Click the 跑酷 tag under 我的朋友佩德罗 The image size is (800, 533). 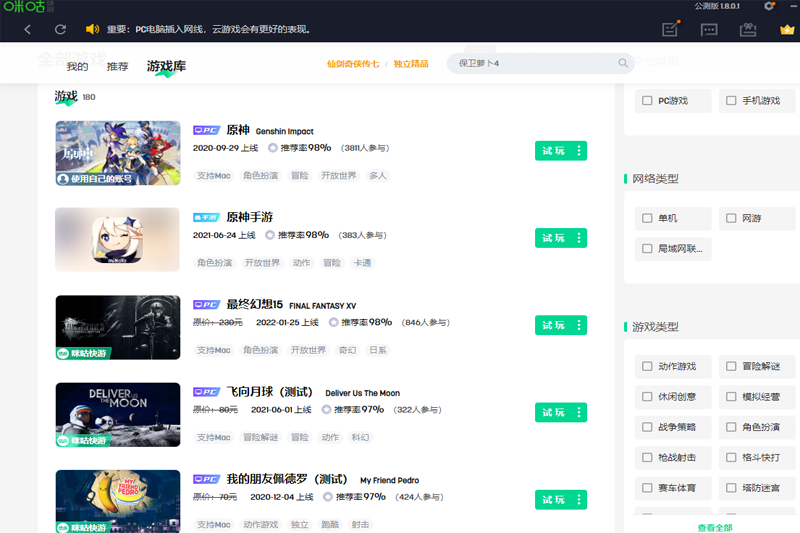(330, 524)
